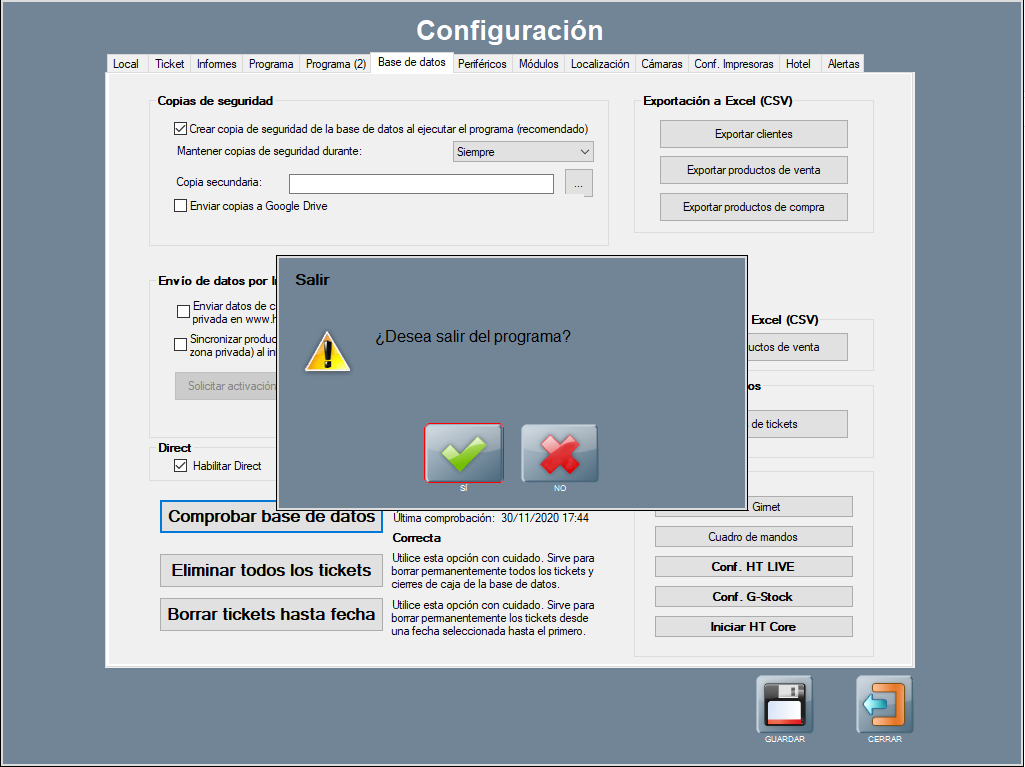
Task: Open Conf. G-Stock settings
Action: point(753,597)
